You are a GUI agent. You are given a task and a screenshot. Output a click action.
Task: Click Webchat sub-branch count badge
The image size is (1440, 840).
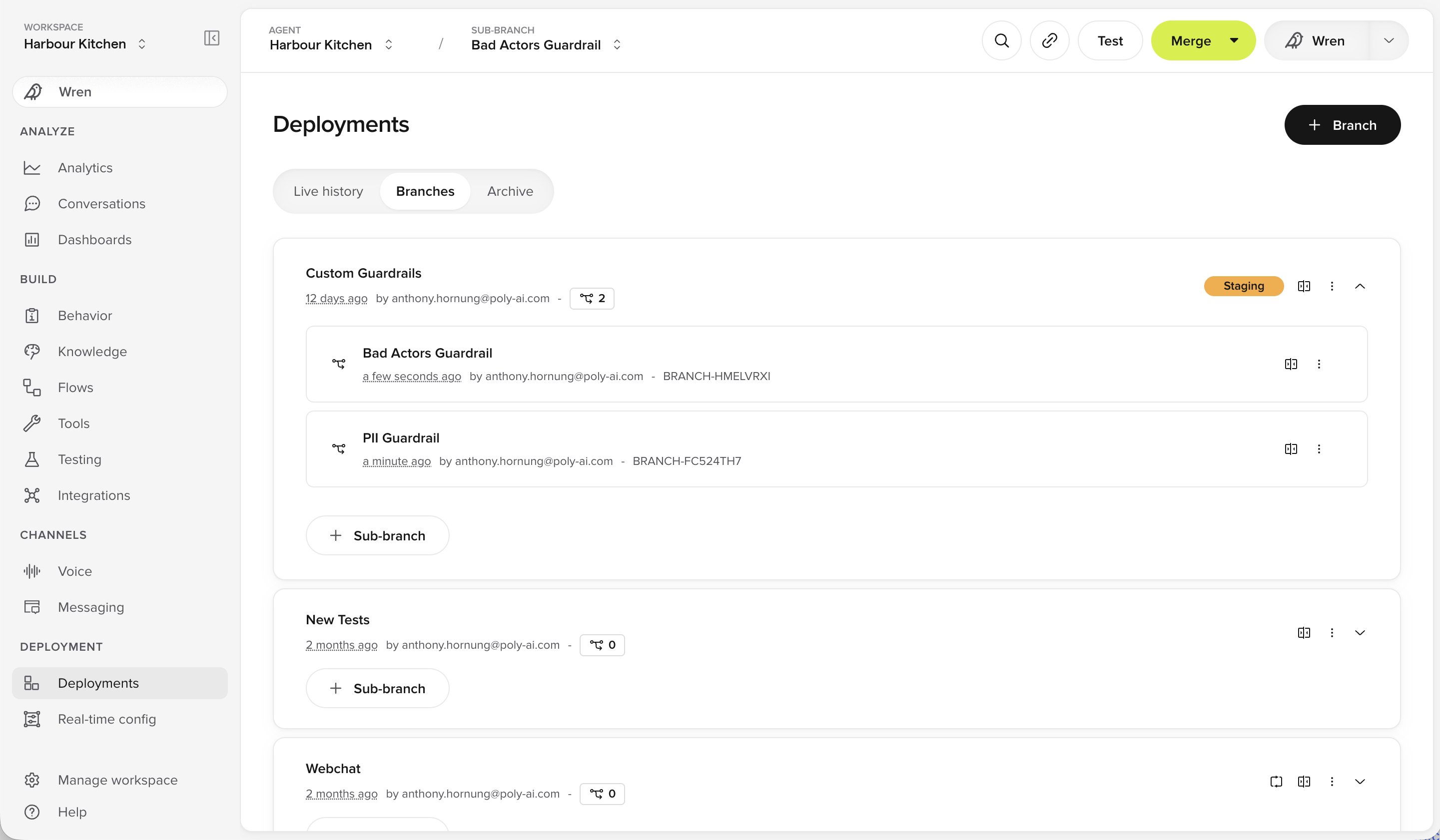coord(602,795)
